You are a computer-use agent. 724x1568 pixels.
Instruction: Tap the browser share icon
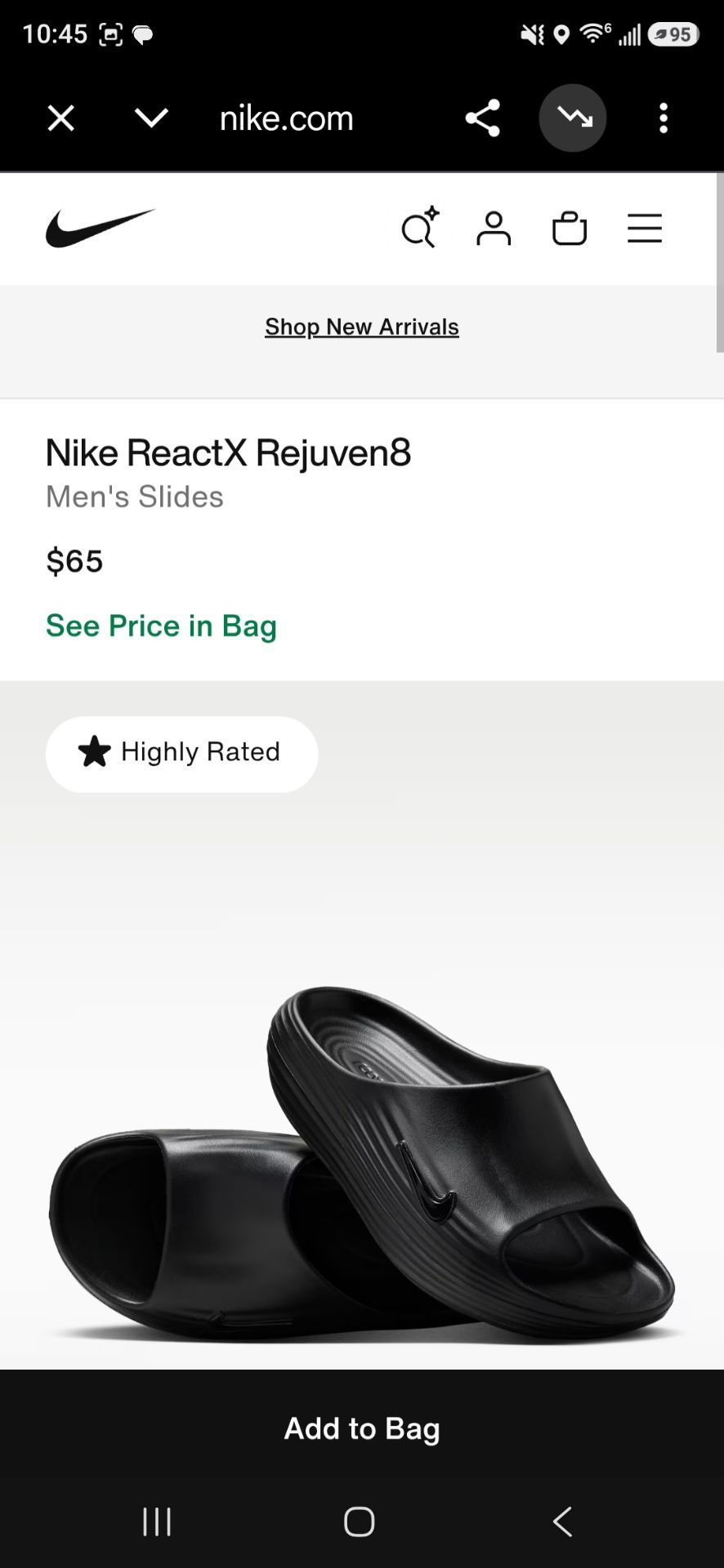482,118
